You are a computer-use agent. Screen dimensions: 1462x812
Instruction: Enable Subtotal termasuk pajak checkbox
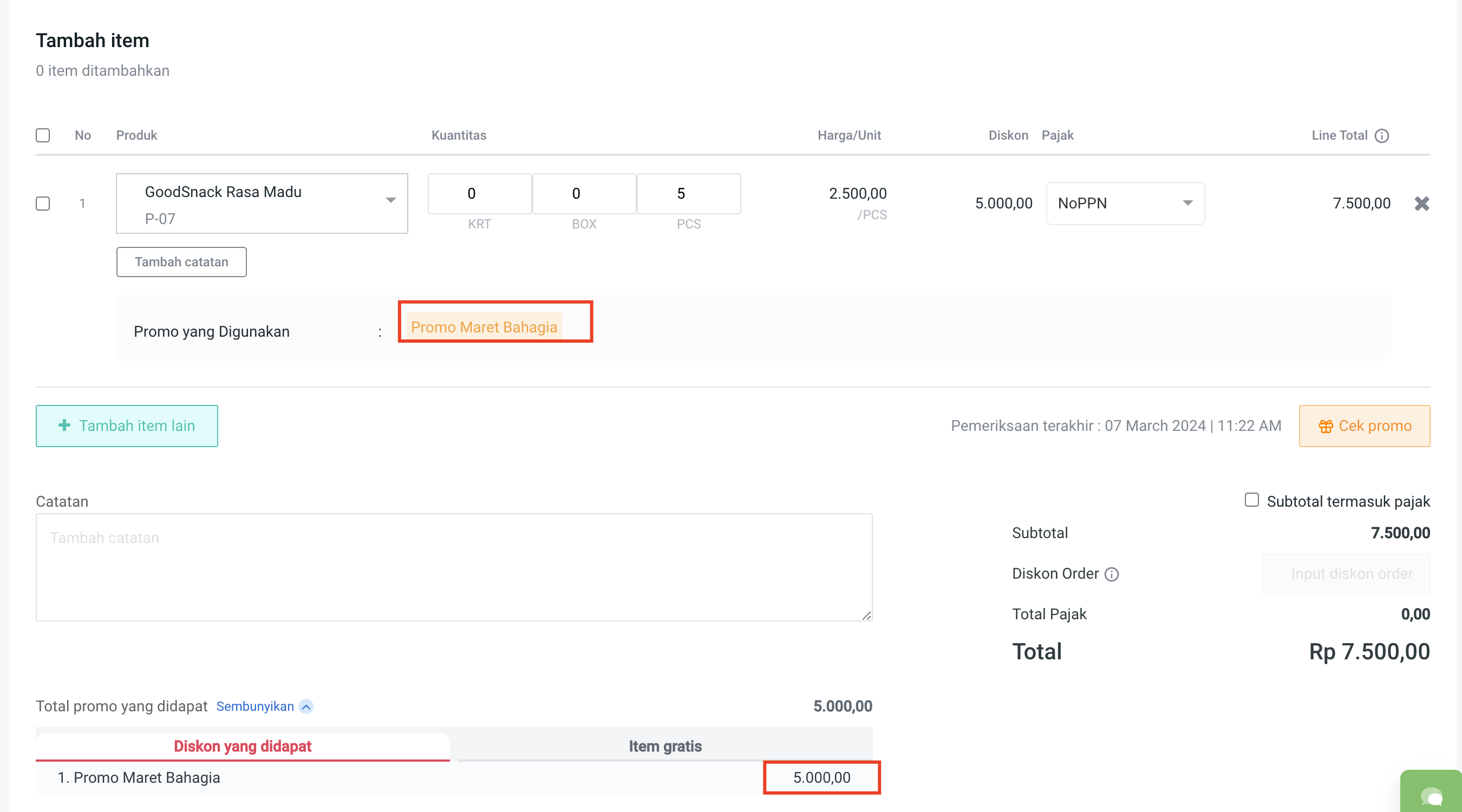tap(1251, 500)
